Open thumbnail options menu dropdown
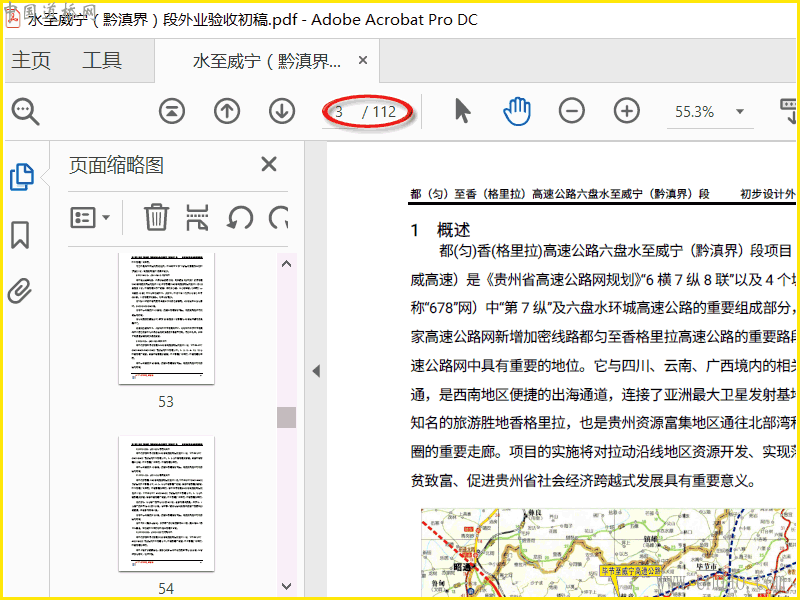Screen dimensions: 800x600 click(90, 218)
